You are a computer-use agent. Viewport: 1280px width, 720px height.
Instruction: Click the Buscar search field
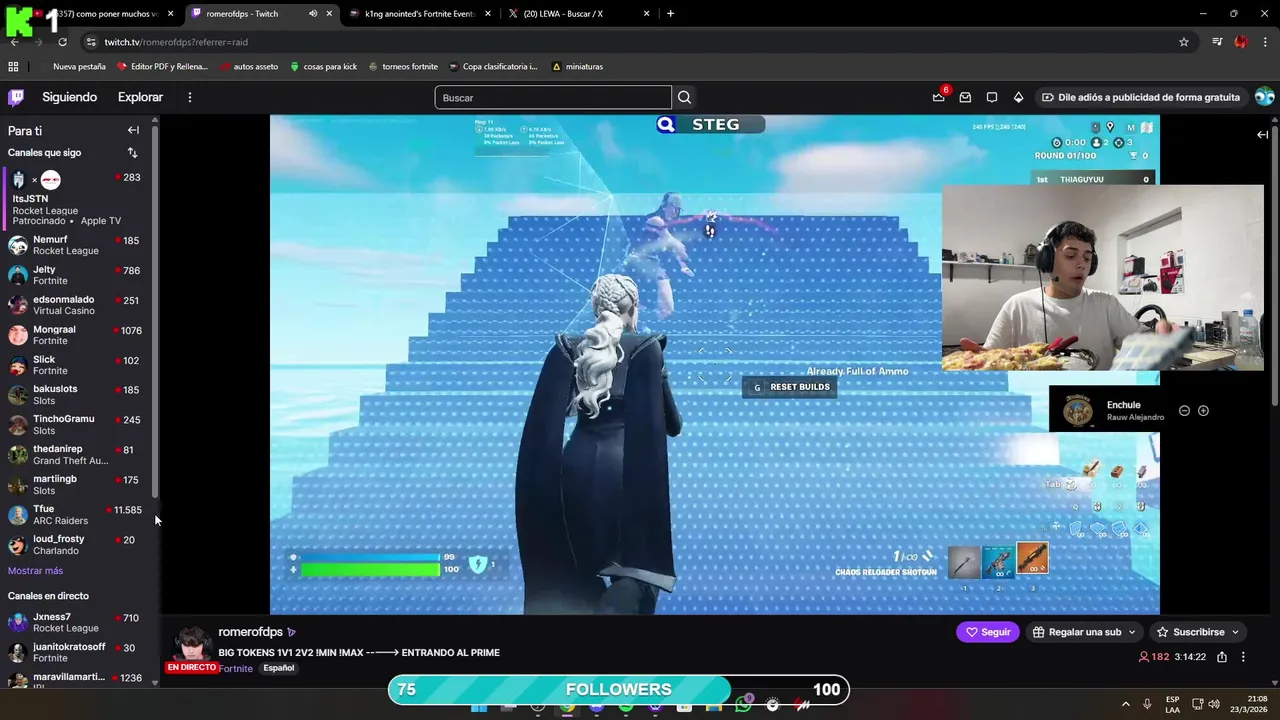coord(553,97)
